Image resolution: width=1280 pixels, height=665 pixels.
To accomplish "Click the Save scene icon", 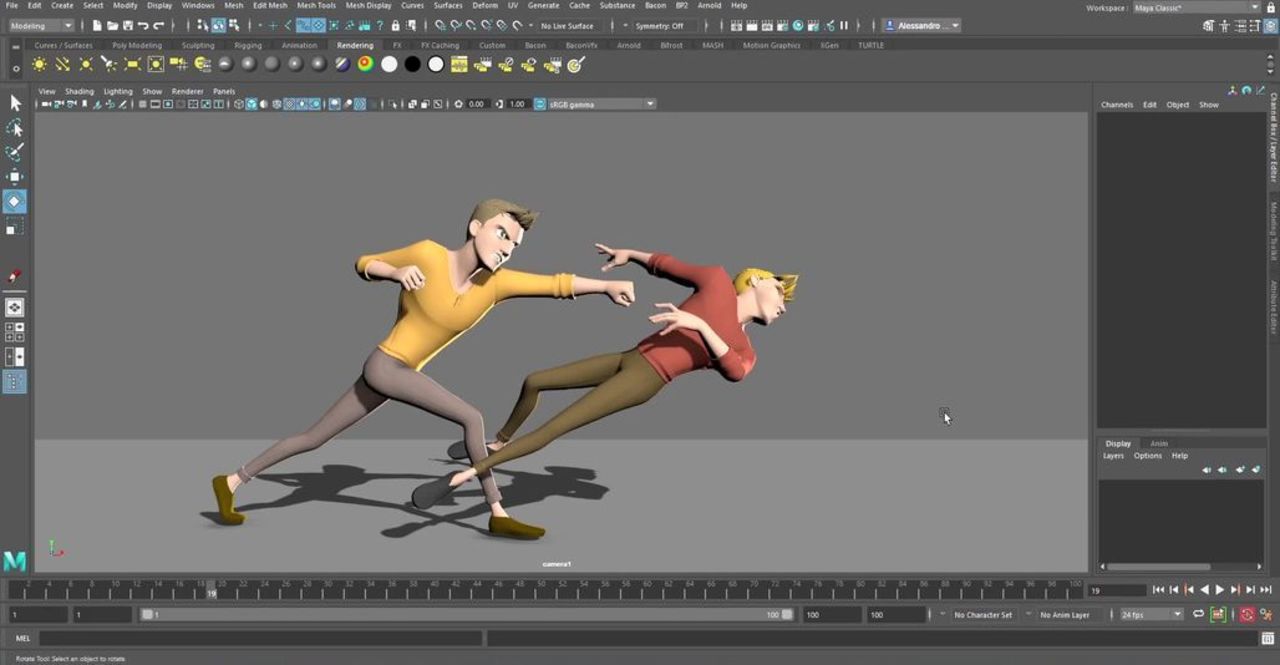I will 127,25.
